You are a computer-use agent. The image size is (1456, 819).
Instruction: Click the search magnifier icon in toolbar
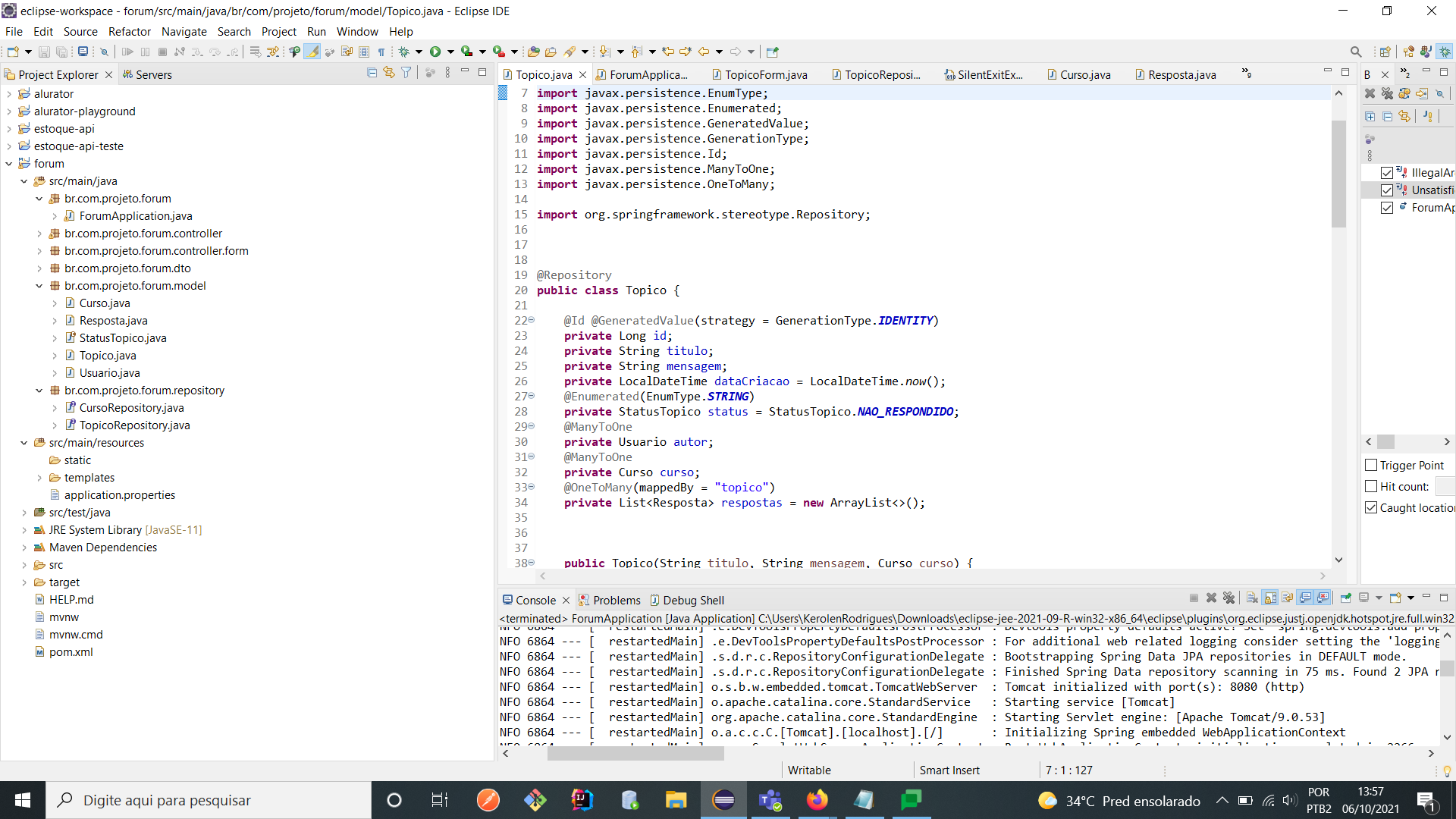click(x=1356, y=52)
